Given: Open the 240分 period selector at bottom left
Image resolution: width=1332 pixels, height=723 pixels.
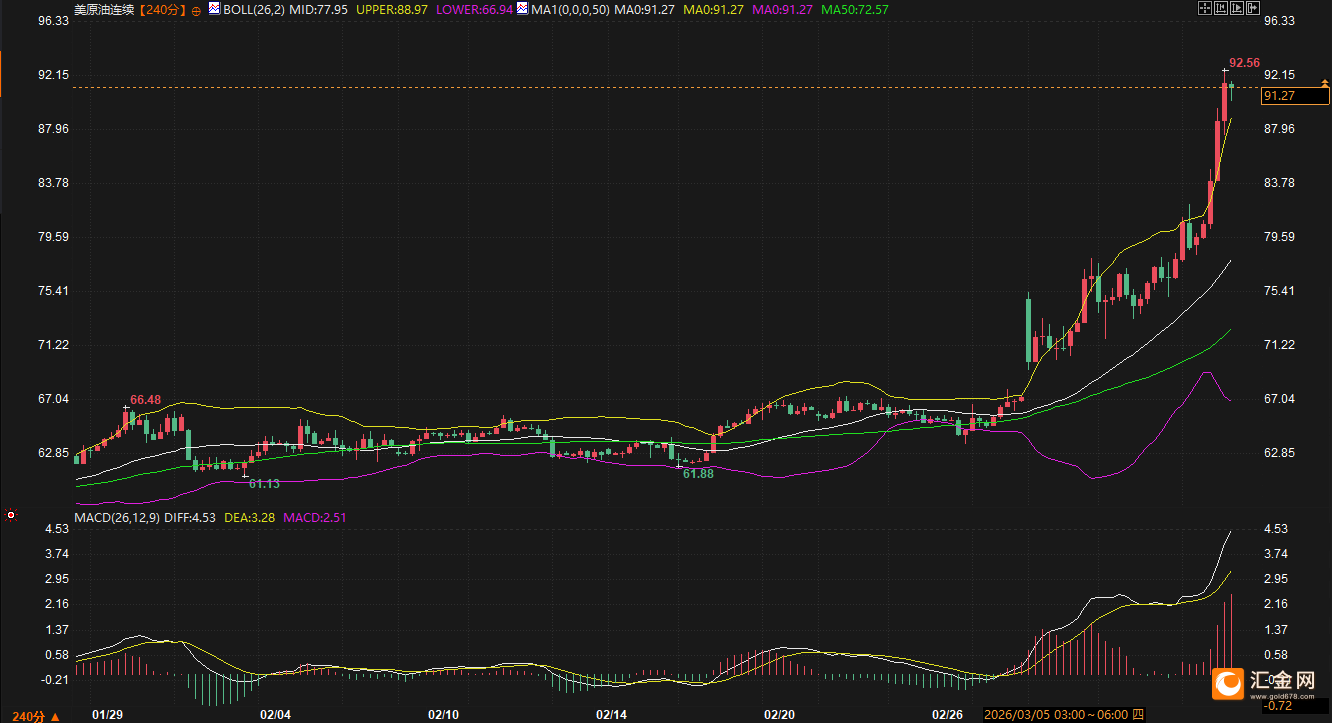Looking at the screenshot, I should [x=28, y=716].
